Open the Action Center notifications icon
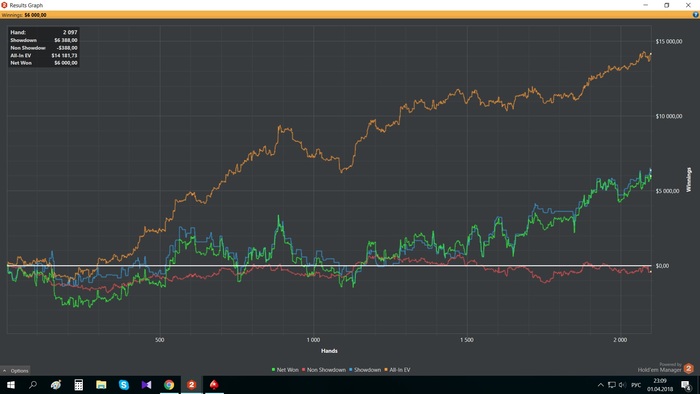Screen dimensions: 700x394 tap(686, 385)
